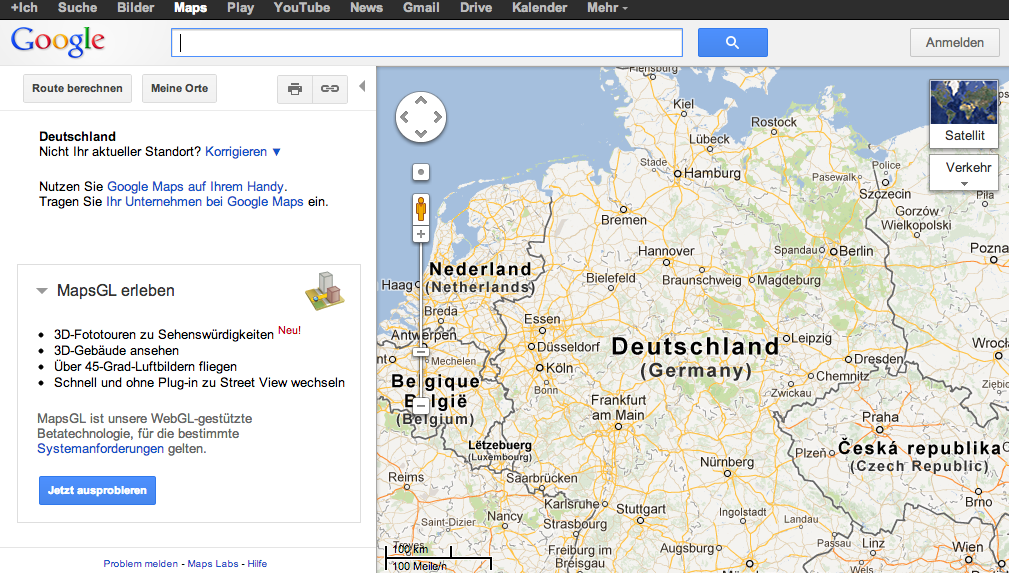Open the Mehr menu in top bar
Viewport: 1009px width, 573px height.
(607, 8)
